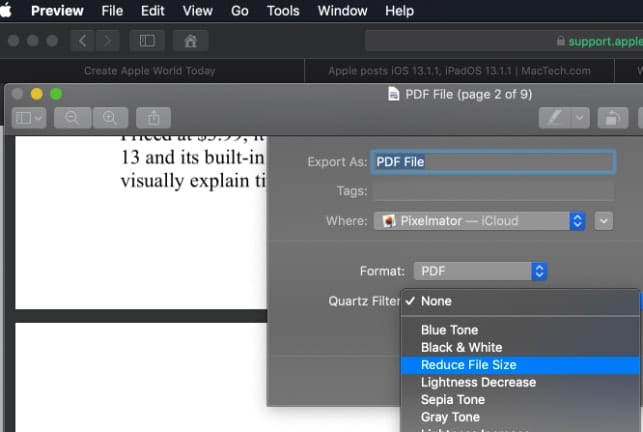Click the markup highlight pen icon
Viewport: 643px width, 432px height.
pyautogui.click(x=553, y=117)
